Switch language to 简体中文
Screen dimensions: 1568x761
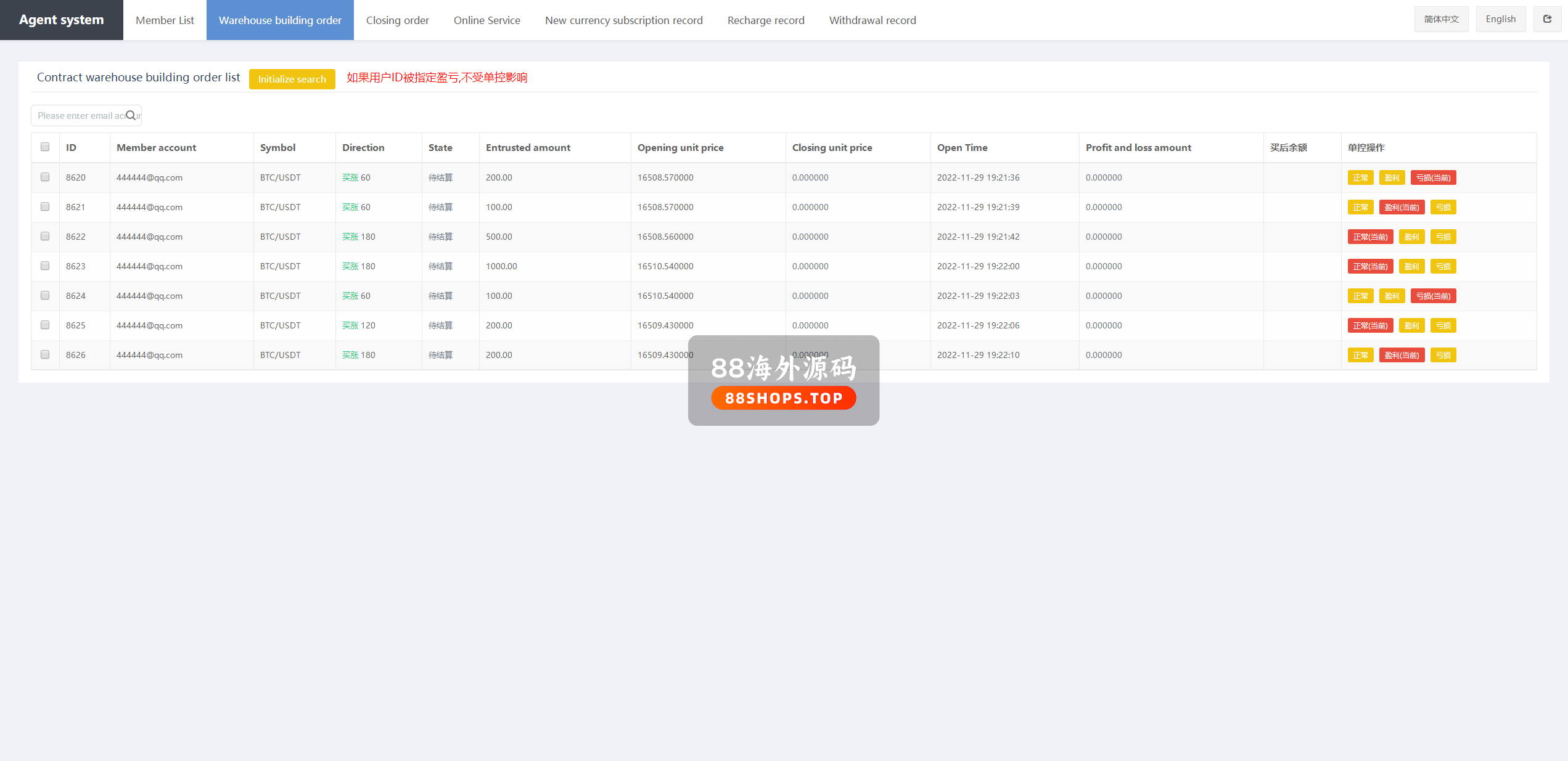[x=1441, y=19]
